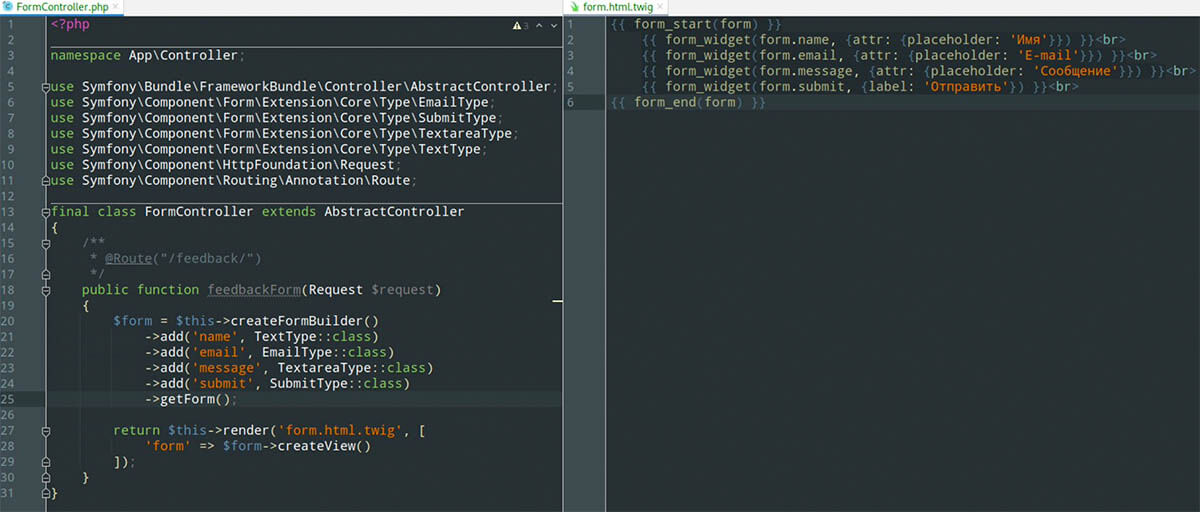
Task: Collapse the doc comment fold at line 15
Action: (x=46, y=243)
